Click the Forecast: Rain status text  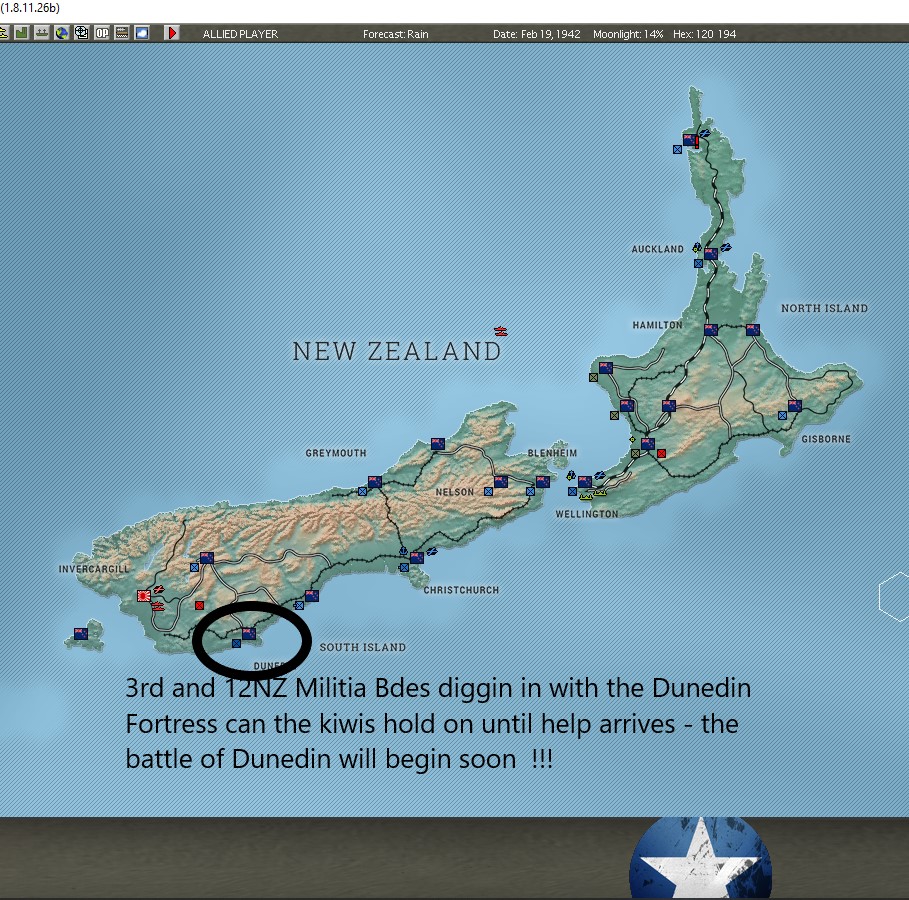(x=396, y=34)
